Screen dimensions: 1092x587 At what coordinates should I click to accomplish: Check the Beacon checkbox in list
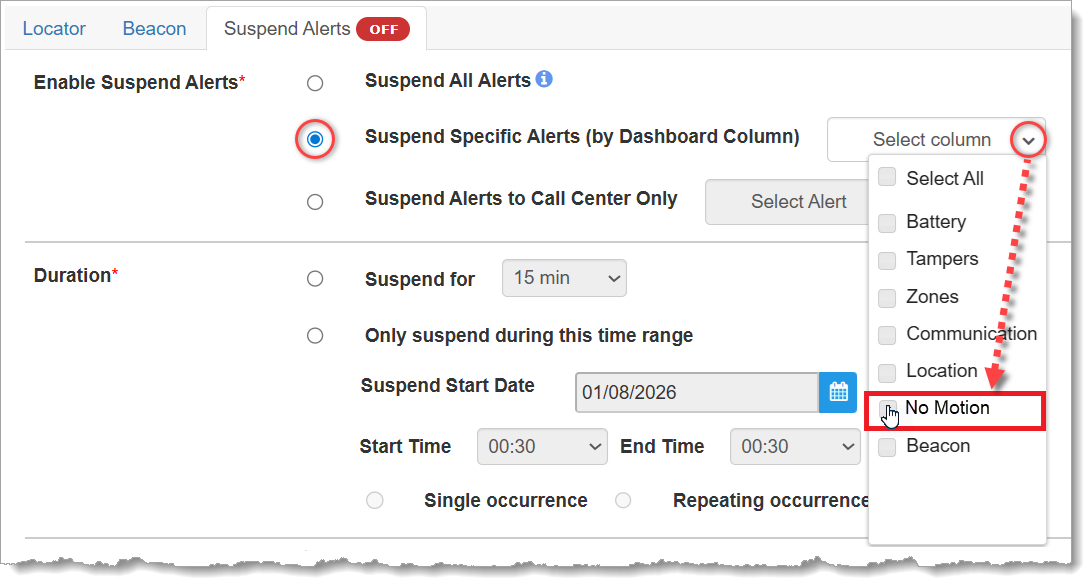click(x=887, y=447)
